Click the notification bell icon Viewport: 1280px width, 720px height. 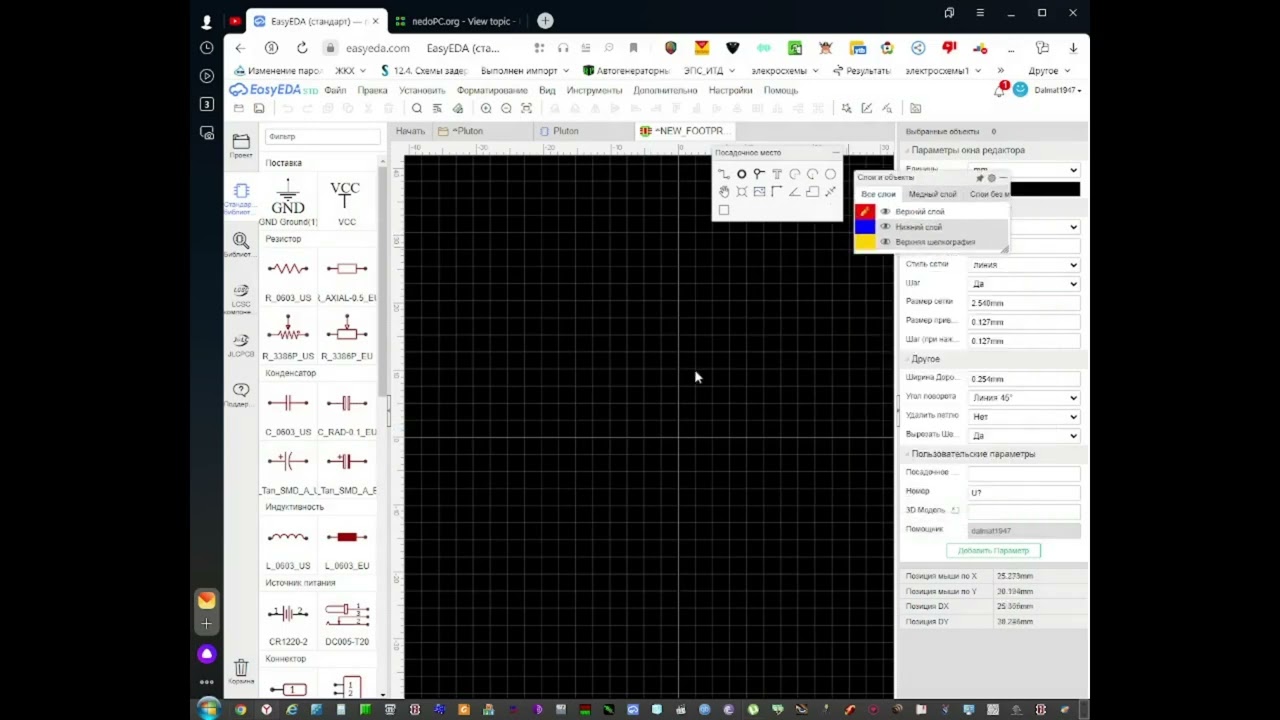pos(999,90)
